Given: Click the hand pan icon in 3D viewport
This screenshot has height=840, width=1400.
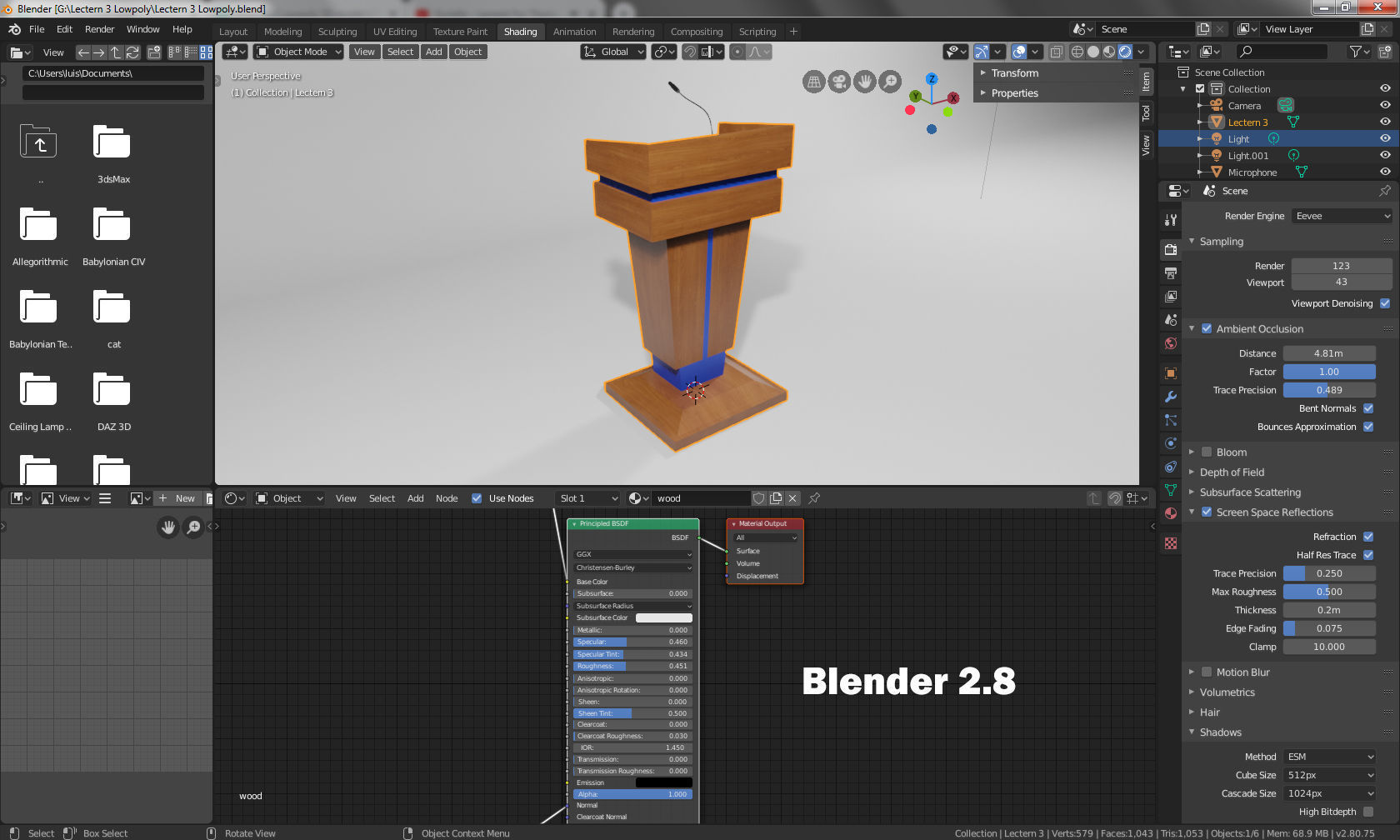Looking at the screenshot, I should (865, 81).
